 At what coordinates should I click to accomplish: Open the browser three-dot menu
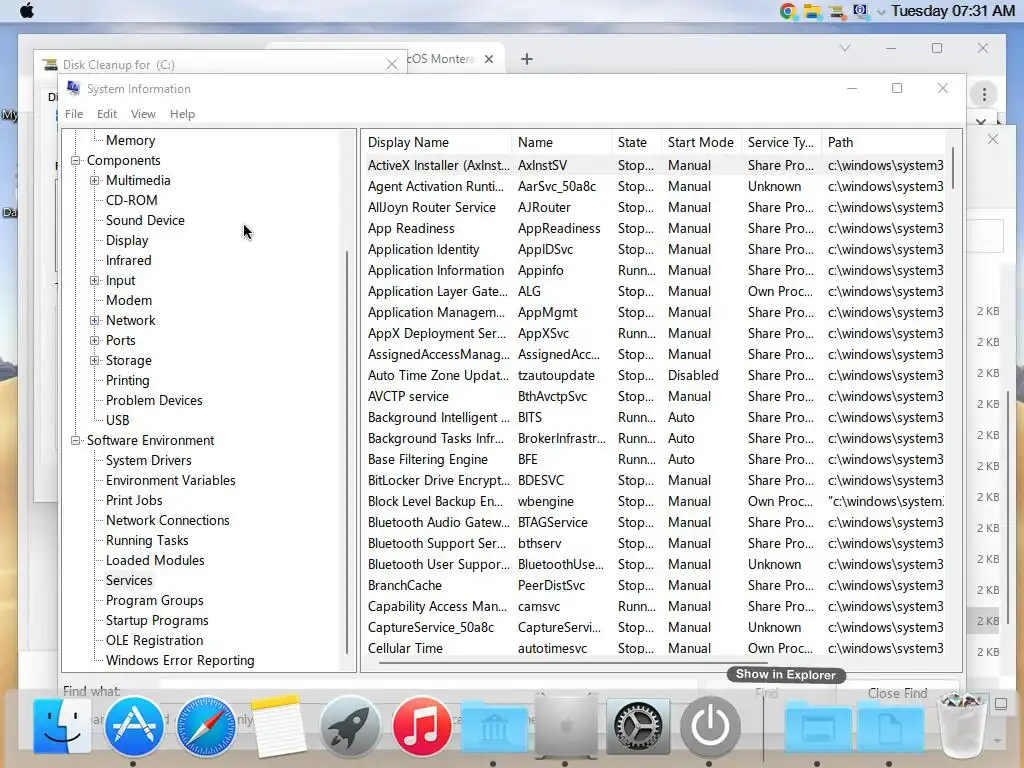pos(984,94)
